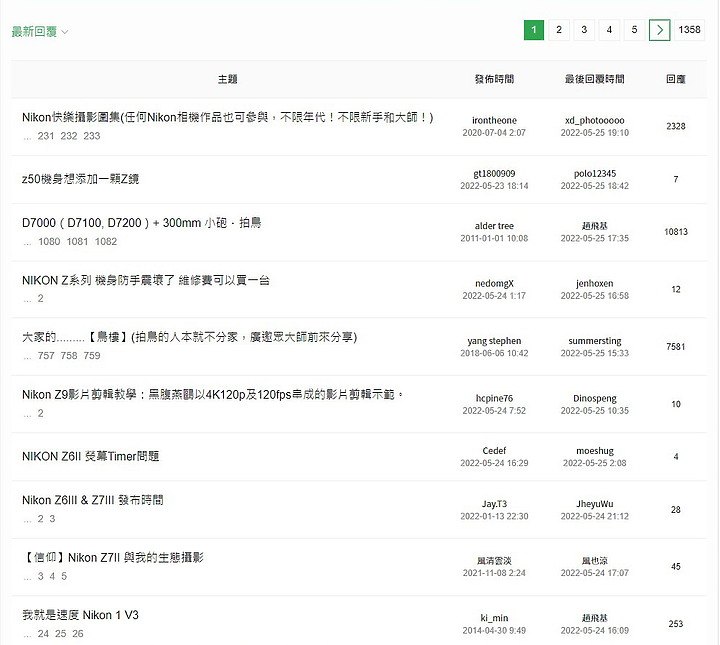Click author yang stephen
This screenshot has height=645, width=720.
click(494, 341)
